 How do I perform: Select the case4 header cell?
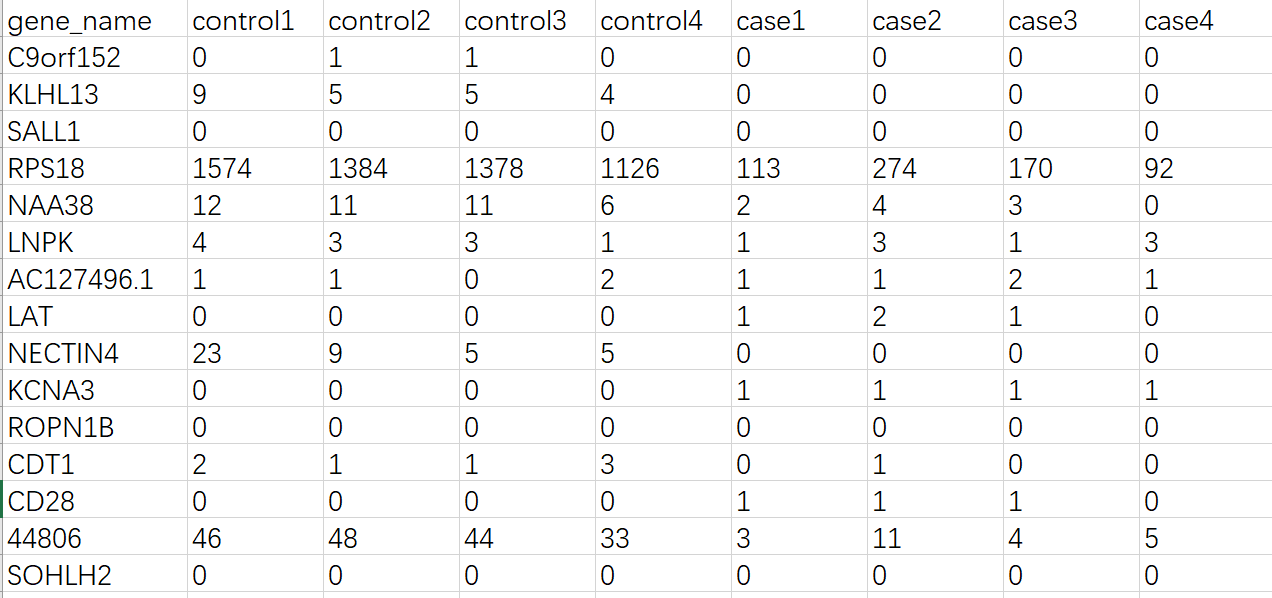coord(1179,21)
